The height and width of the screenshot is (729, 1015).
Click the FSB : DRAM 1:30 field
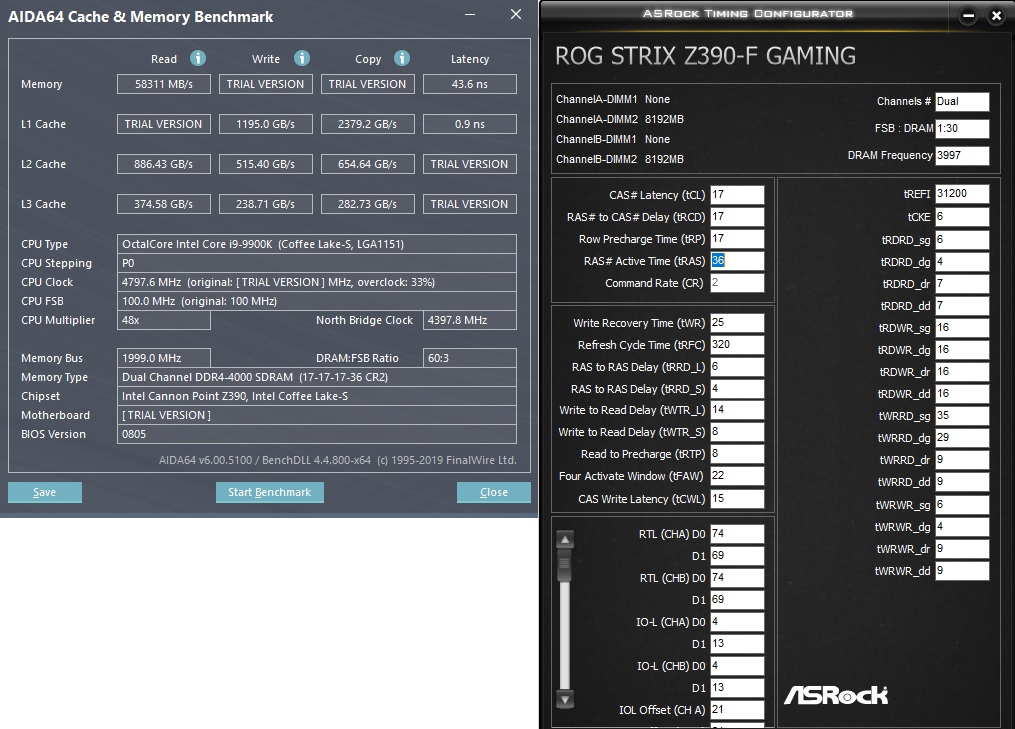(962, 129)
